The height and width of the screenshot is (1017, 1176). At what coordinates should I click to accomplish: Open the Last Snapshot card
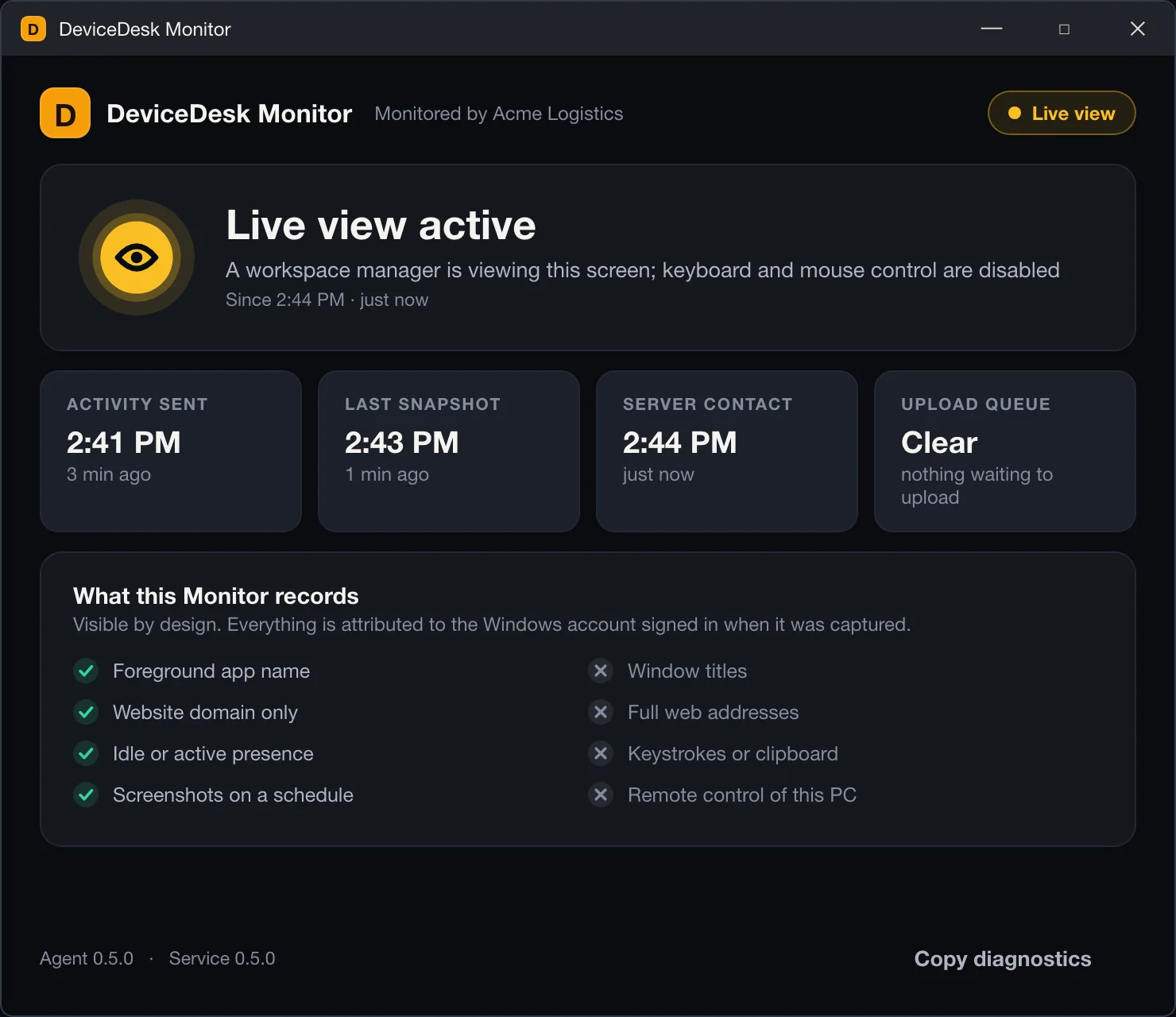click(x=449, y=451)
